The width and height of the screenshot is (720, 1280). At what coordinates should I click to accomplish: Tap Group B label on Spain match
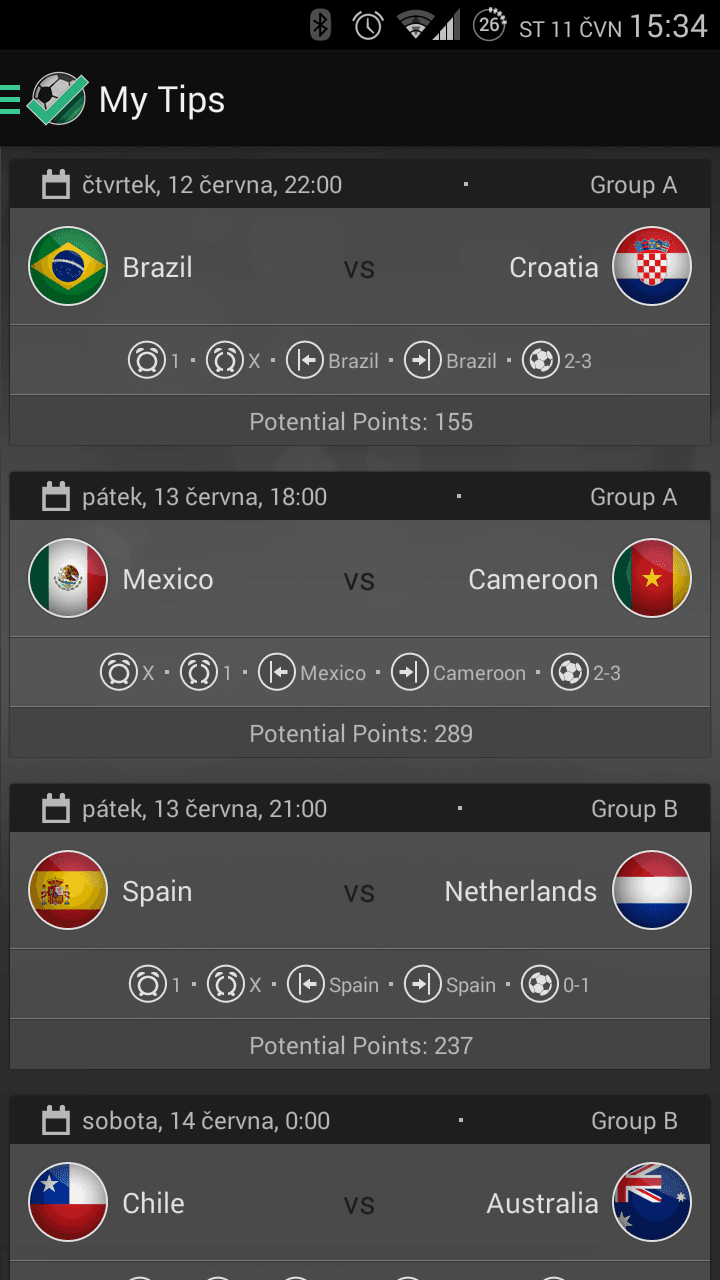coord(634,809)
